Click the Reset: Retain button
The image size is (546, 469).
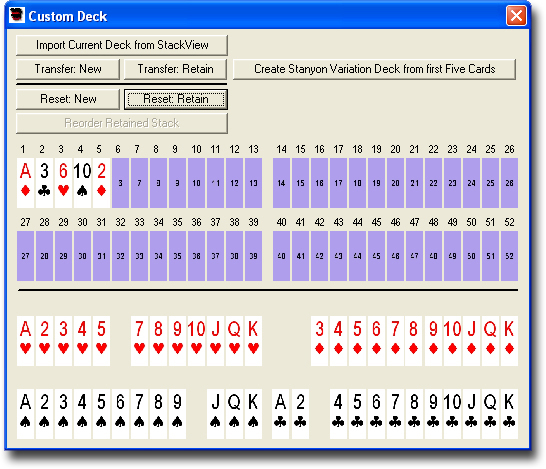176,99
